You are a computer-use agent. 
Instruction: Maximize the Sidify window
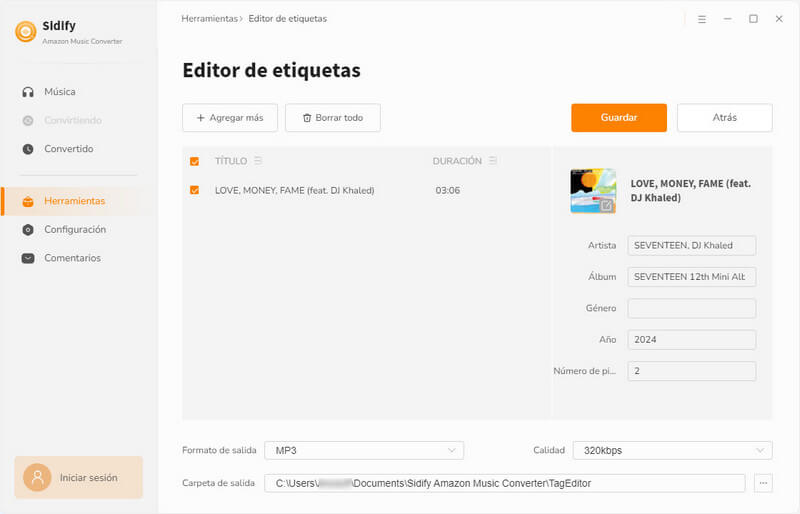[753, 19]
